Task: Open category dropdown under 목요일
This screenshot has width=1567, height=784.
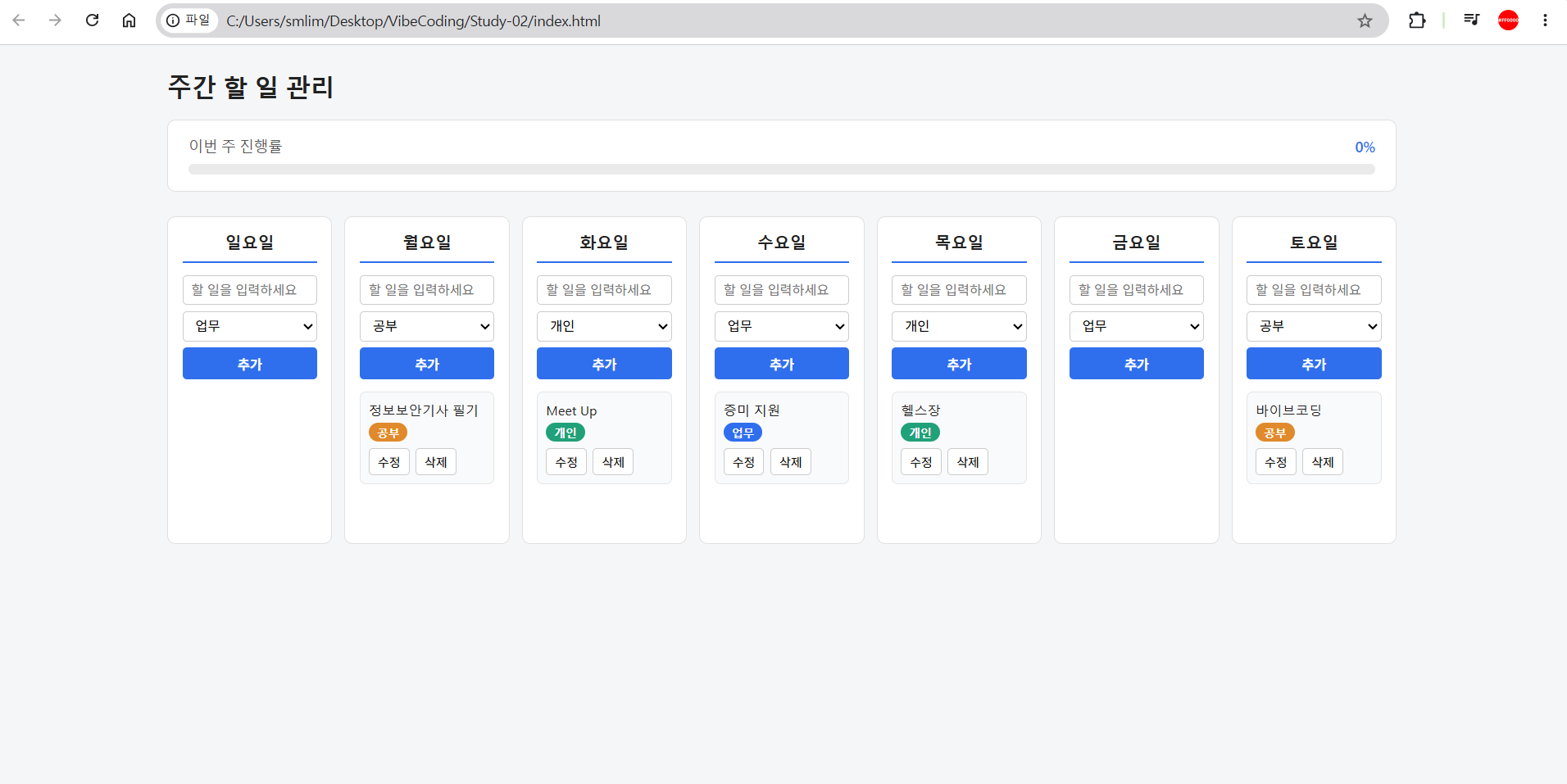Action: coord(959,326)
